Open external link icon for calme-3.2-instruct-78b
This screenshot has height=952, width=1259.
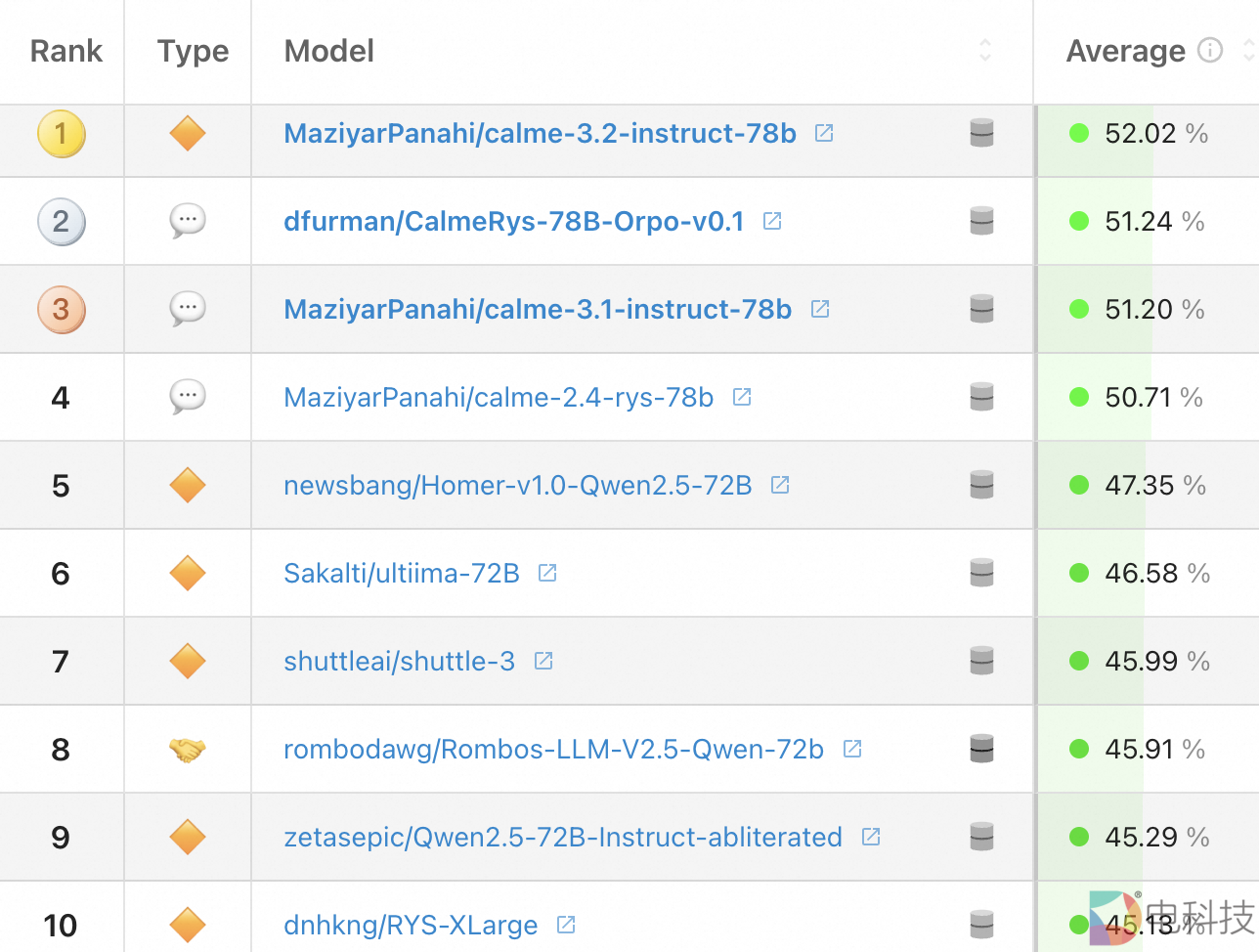pos(824,133)
